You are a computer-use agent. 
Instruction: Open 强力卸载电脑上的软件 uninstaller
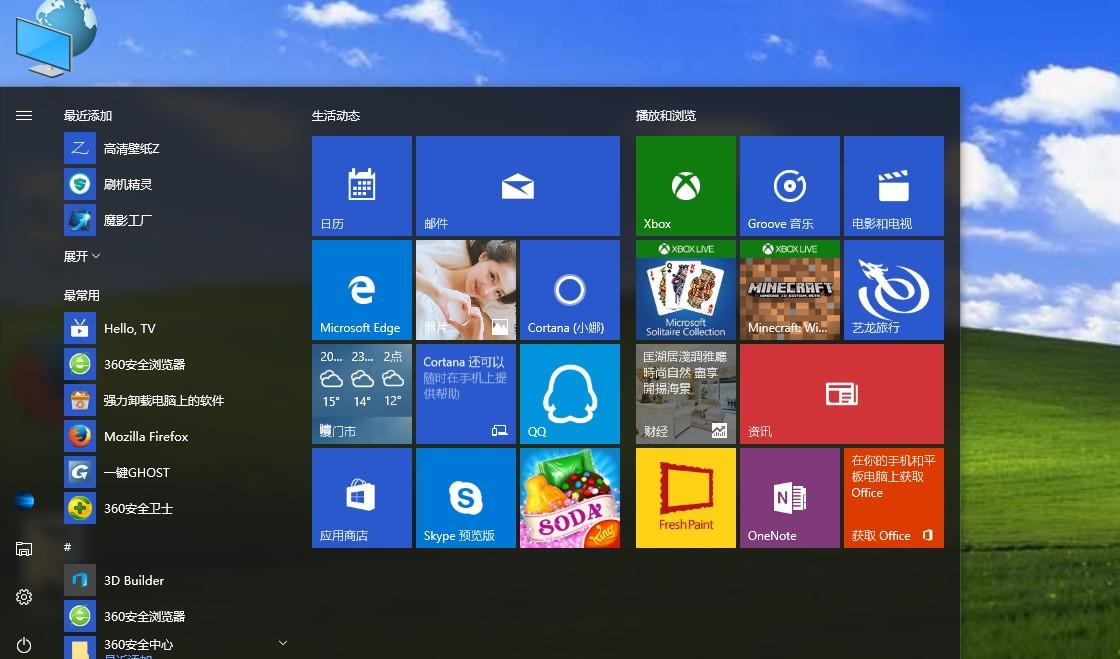(175, 401)
